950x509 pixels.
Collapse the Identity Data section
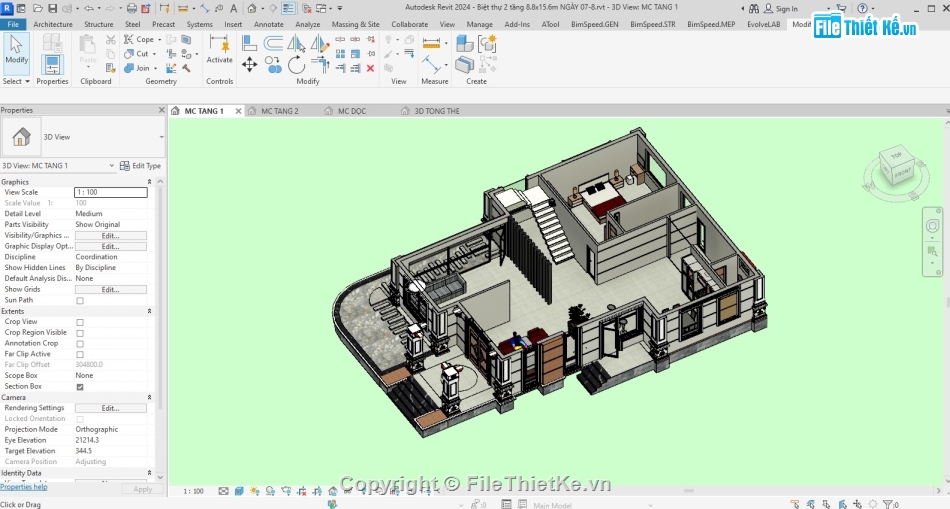(149, 473)
